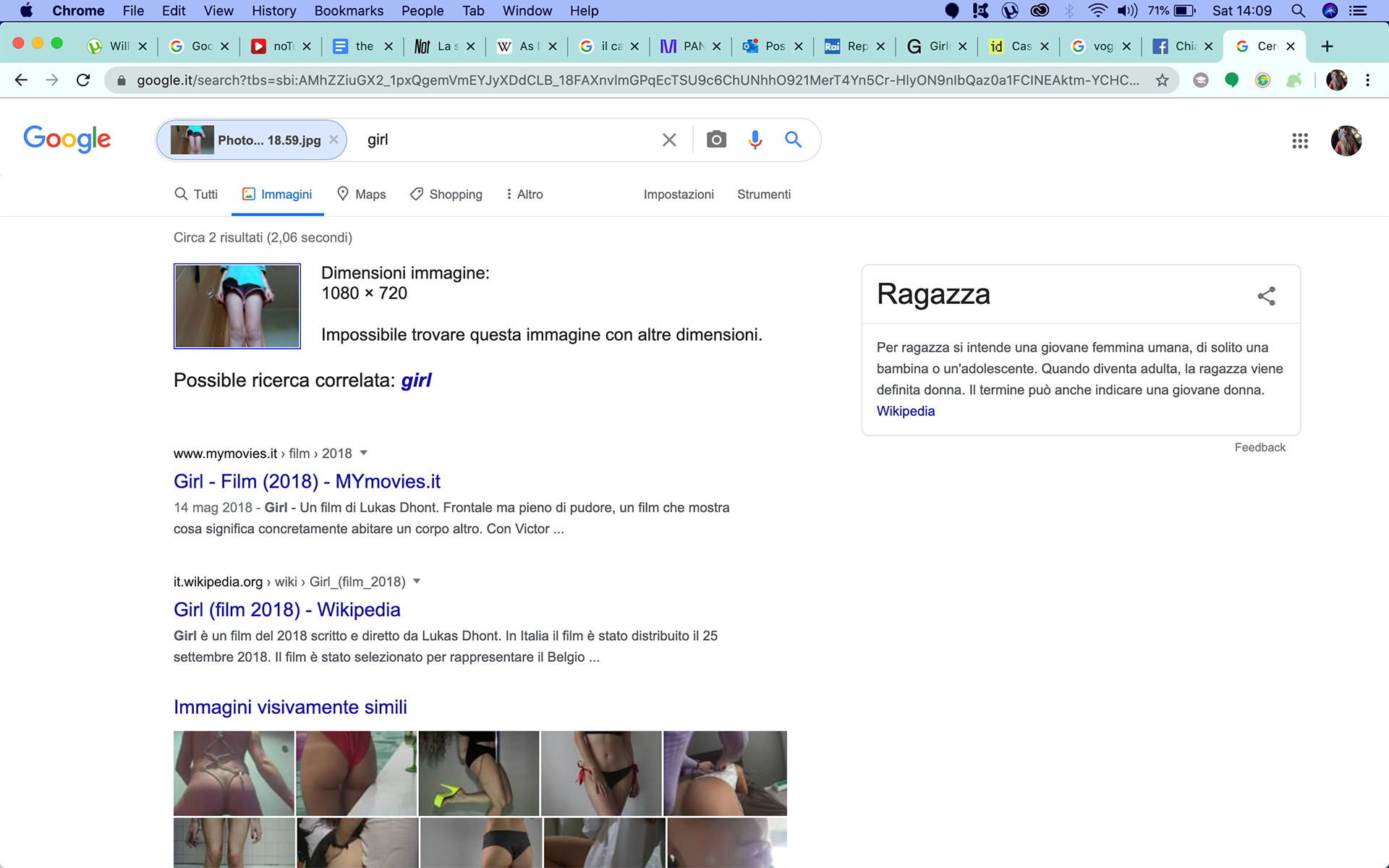Click the gray round extension icon in the toolbar
1389x868 pixels.
point(1201,80)
